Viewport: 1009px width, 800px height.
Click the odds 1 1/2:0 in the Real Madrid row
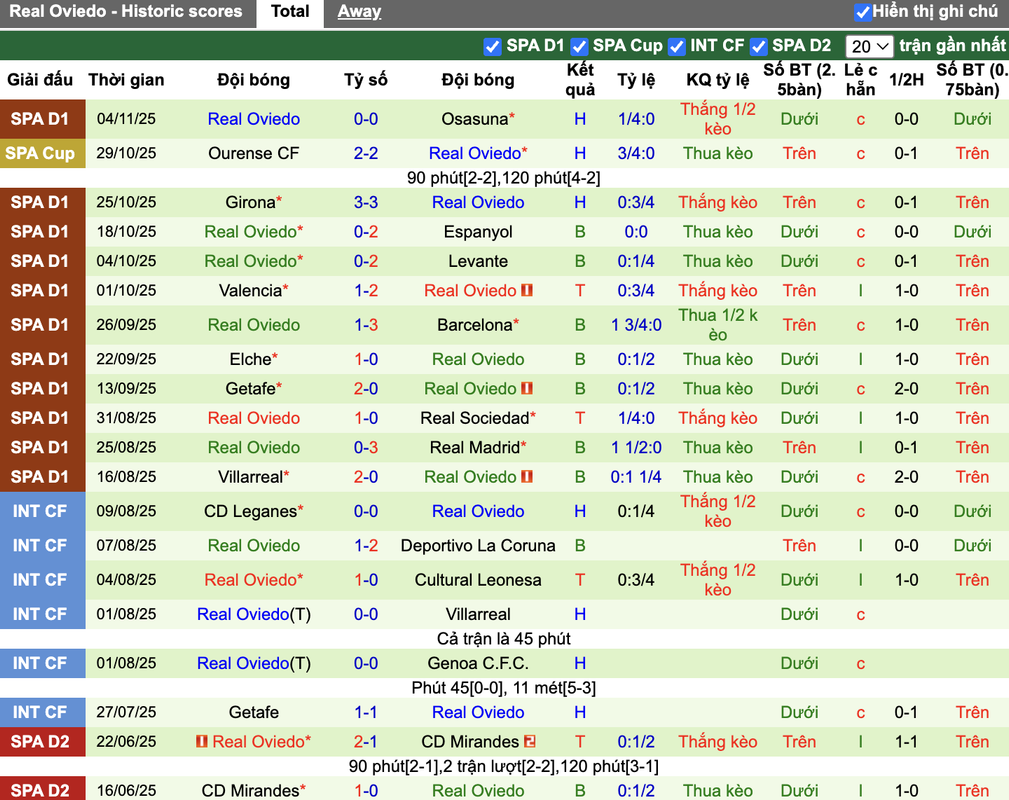[636, 447]
